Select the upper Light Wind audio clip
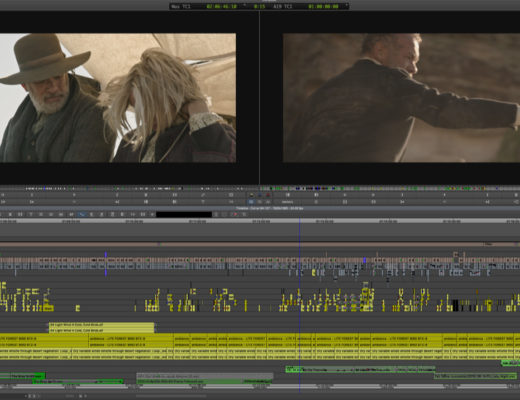This screenshot has width=520, height=400. pos(102,325)
